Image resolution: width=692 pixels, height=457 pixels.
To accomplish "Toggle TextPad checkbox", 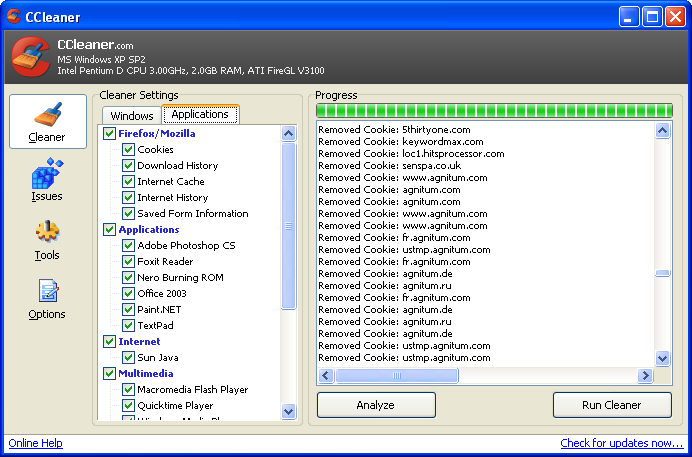I will pyautogui.click(x=128, y=326).
